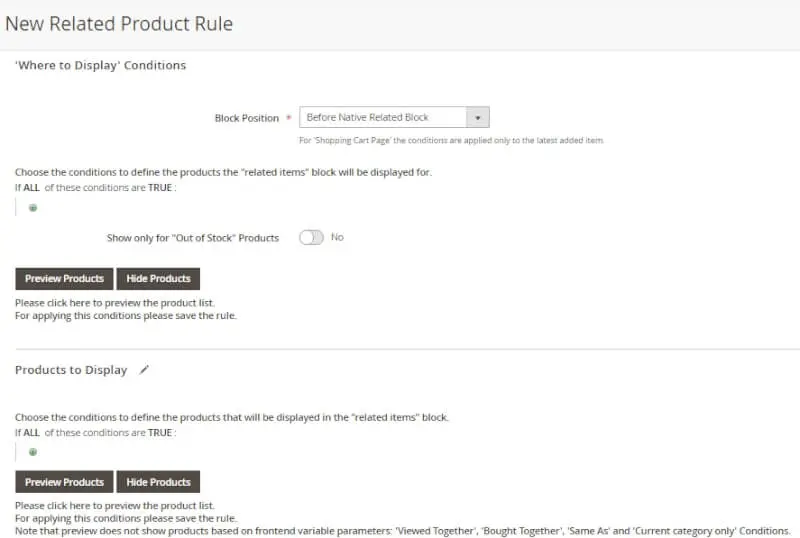Screen dimensions: 800x538
Task: Click the 'Products to Display' section heading
Action: click(71, 370)
